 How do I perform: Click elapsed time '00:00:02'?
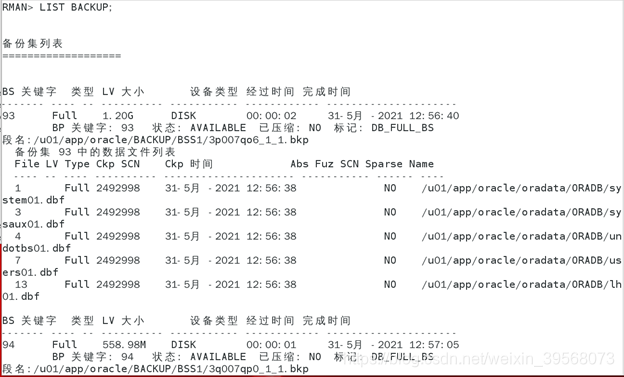(271, 116)
